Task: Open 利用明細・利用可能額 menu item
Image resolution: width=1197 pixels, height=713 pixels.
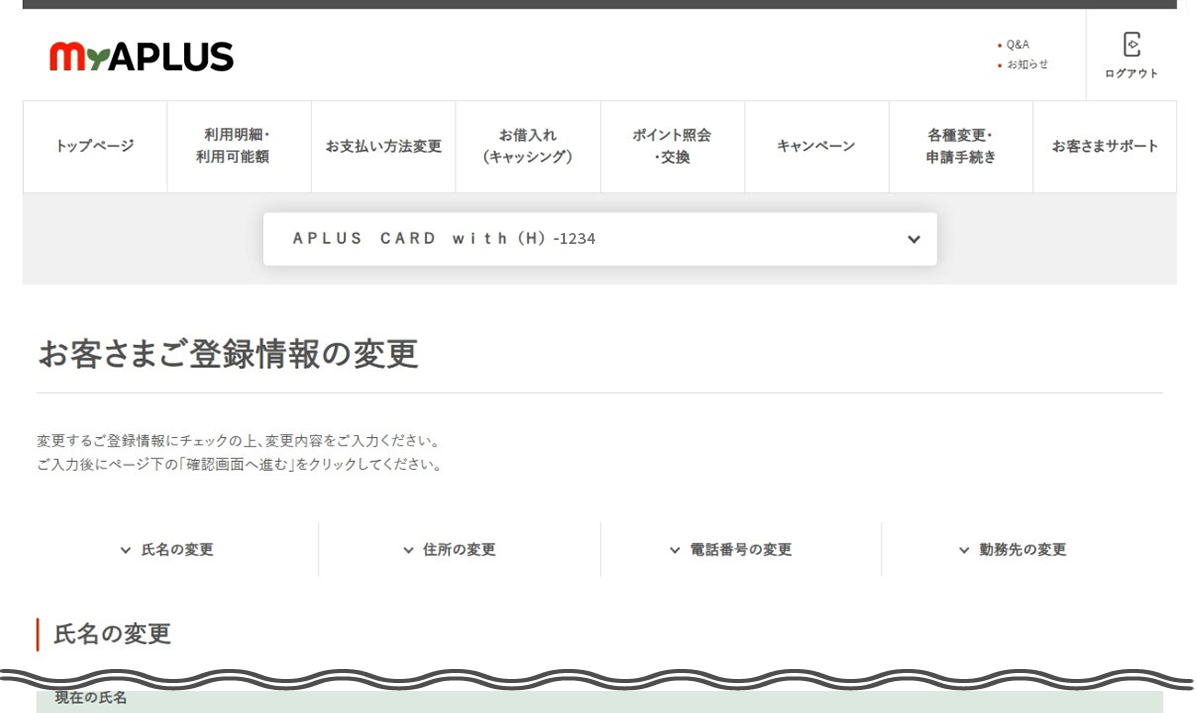Action: tap(239, 146)
